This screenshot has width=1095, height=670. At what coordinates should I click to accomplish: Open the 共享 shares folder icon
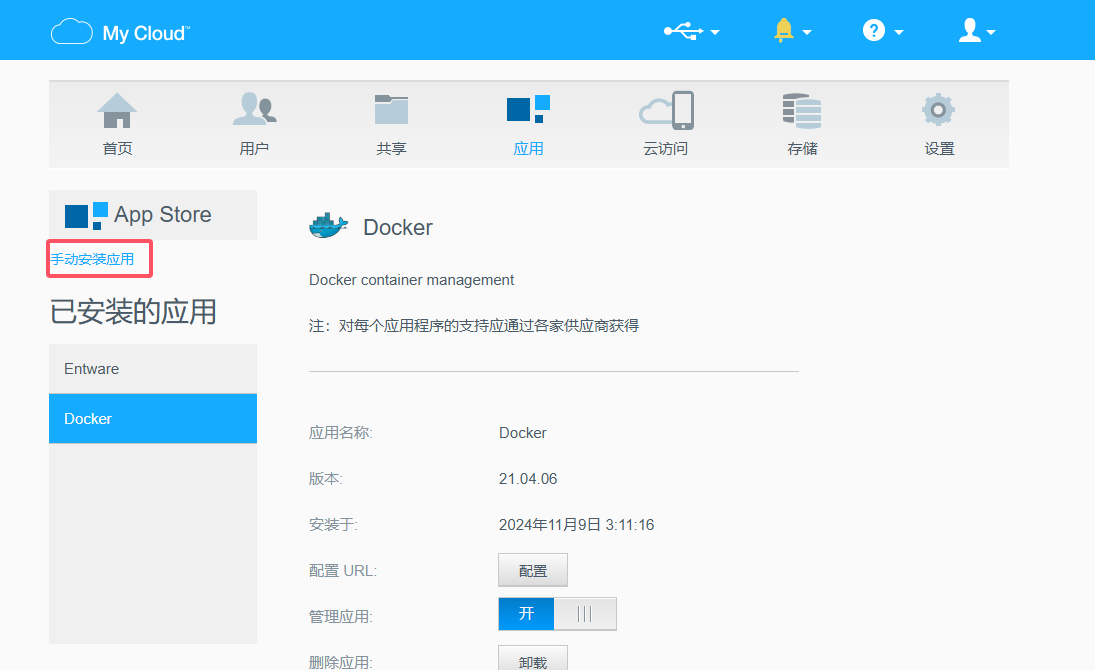(x=391, y=110)
